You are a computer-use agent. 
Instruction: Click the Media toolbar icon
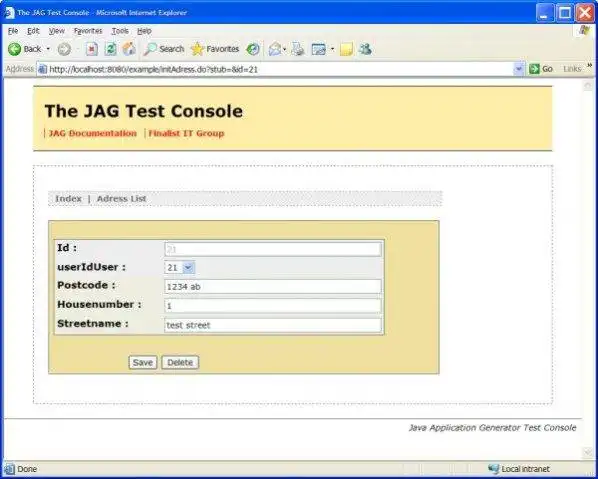tap(253, 49)
